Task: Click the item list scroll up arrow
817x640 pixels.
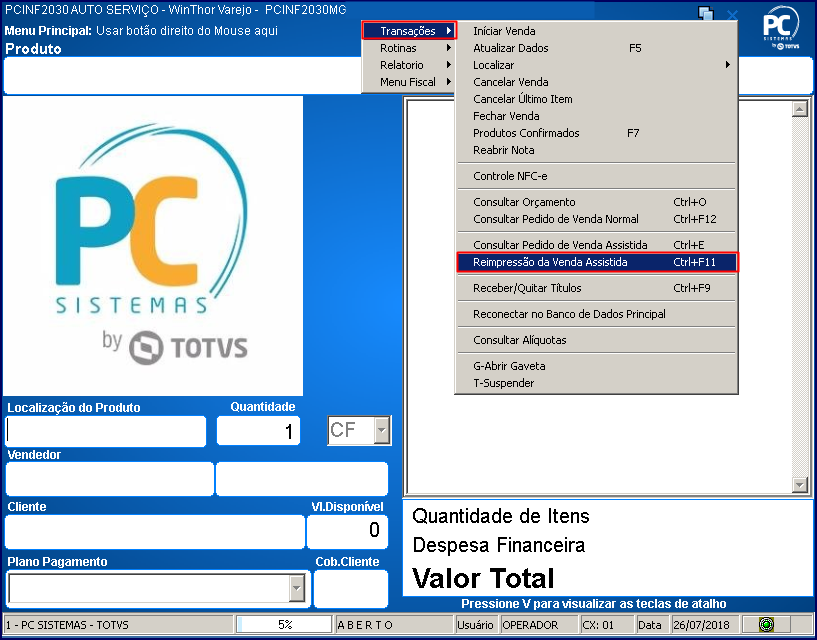Action: pyautogui.click(x=799, y=109)
